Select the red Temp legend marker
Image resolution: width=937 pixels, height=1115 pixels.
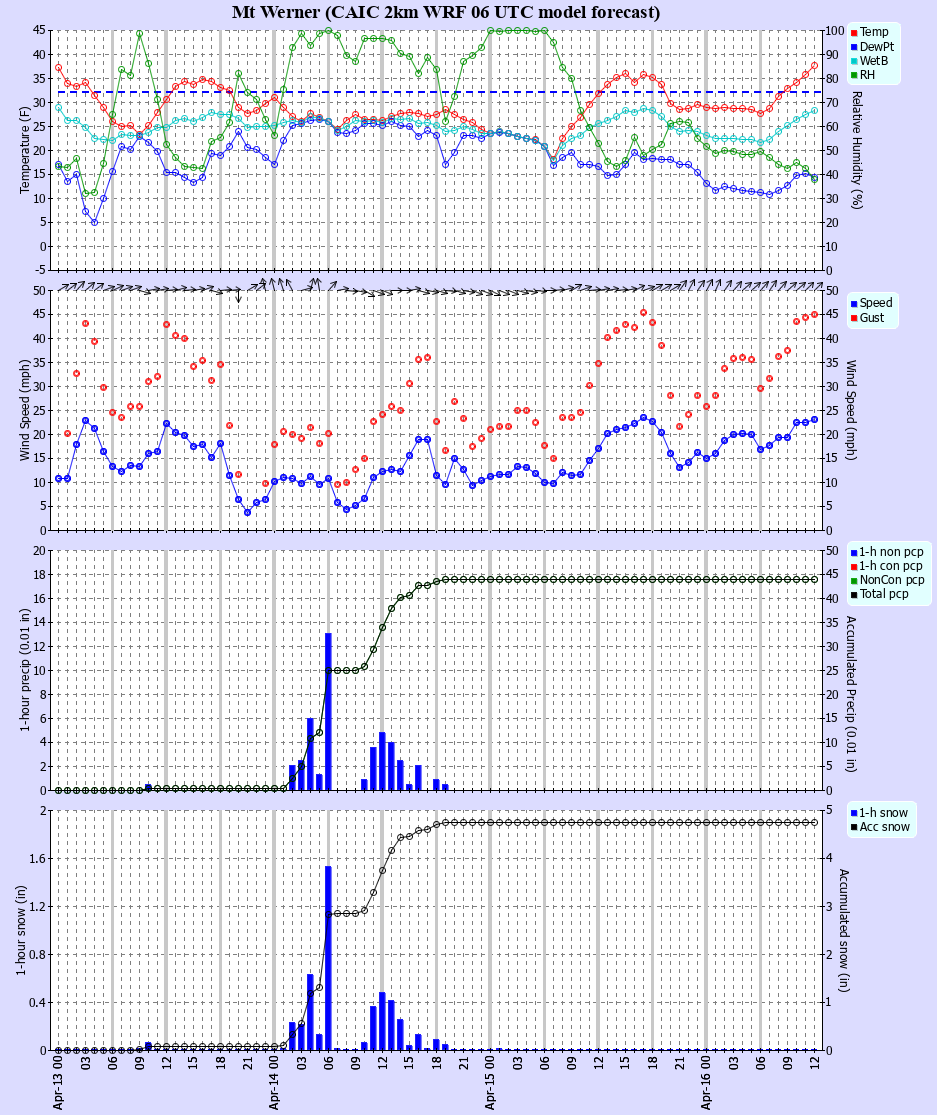pyautogui.click(x=854, y=33)
